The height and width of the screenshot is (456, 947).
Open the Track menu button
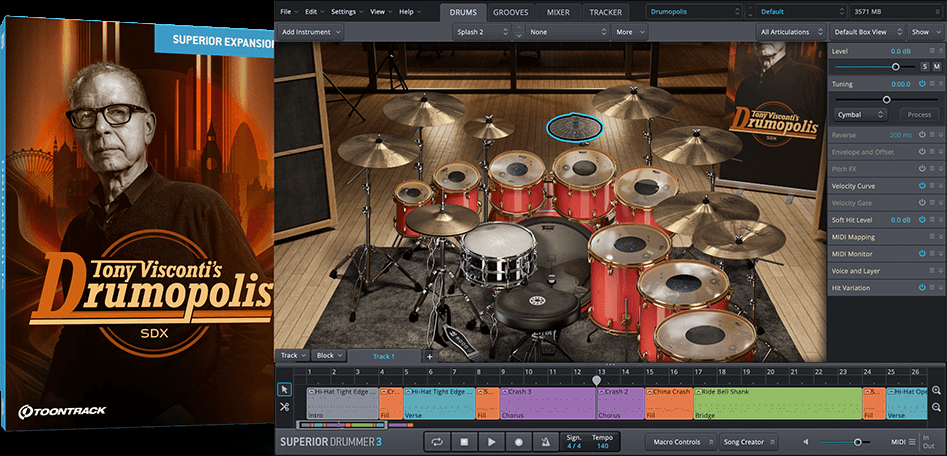[294, 356]
